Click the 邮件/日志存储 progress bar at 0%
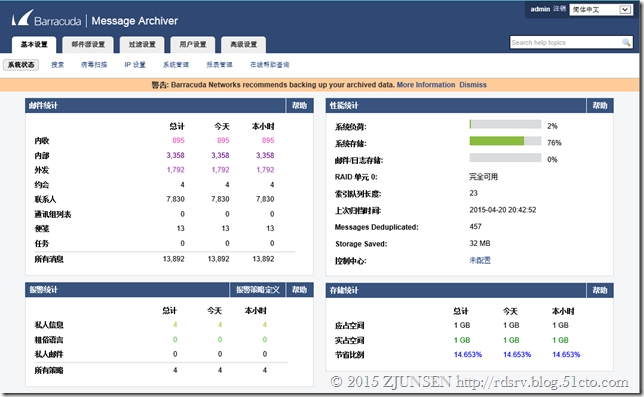Screen dimensions: 644x397 [x=505, y=158]
